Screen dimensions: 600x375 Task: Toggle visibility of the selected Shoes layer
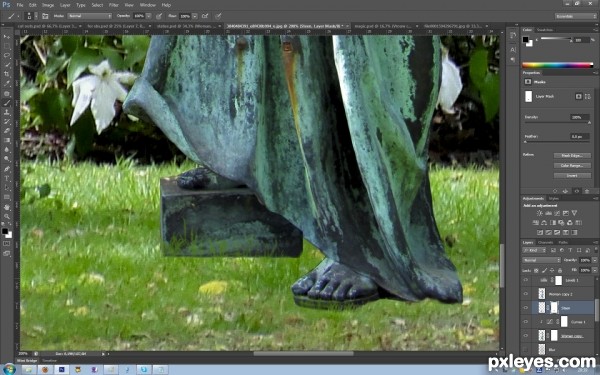coord(526,308)
